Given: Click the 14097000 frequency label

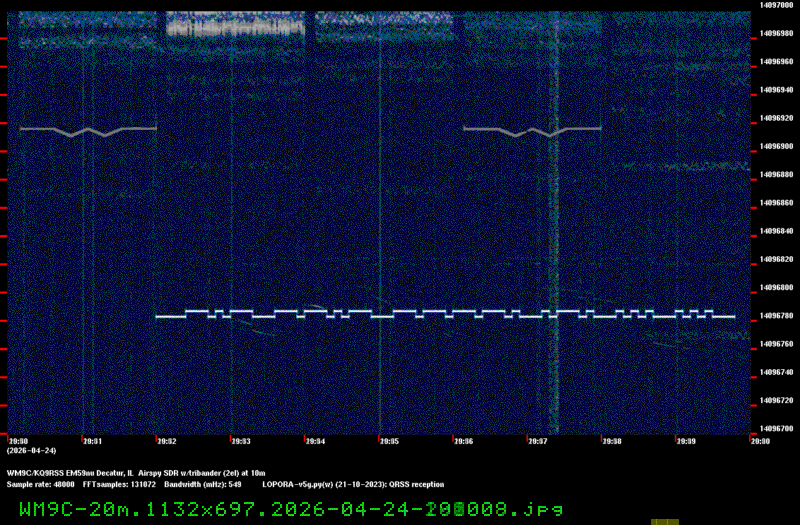Looking at the screenshot, I should [777, 5].
